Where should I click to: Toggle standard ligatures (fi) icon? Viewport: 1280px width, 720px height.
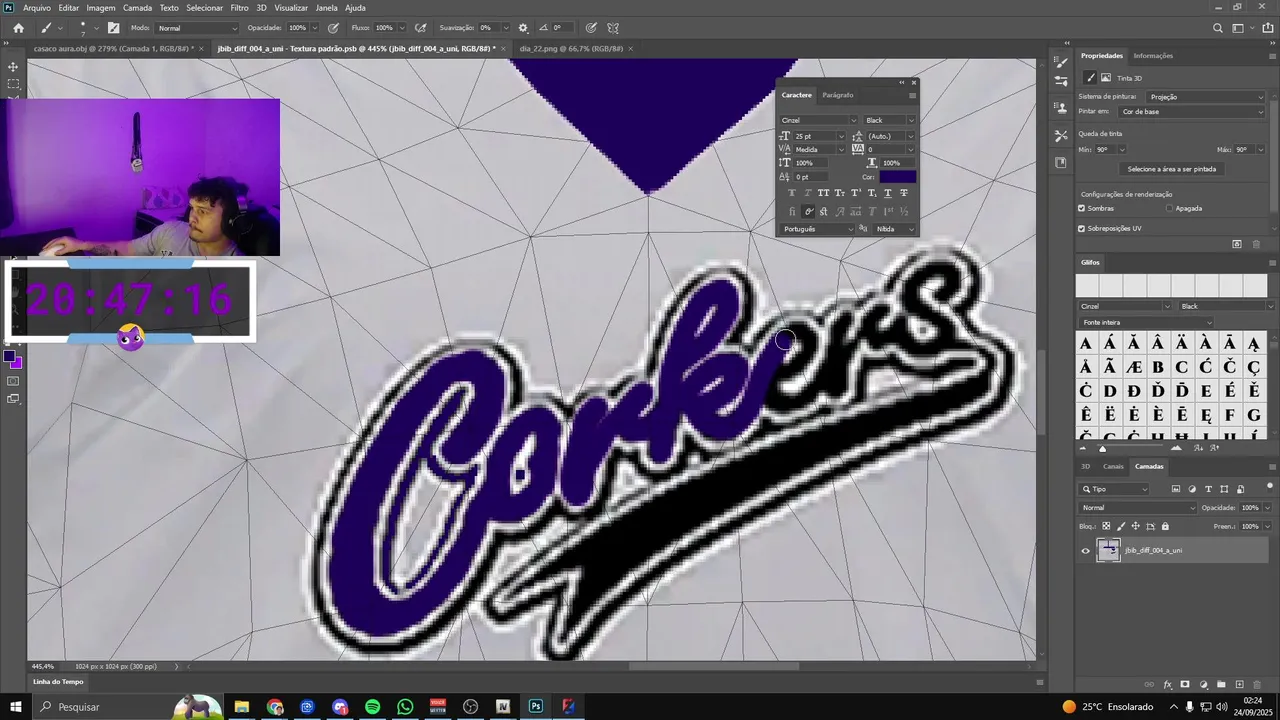(x=791, y=212)
